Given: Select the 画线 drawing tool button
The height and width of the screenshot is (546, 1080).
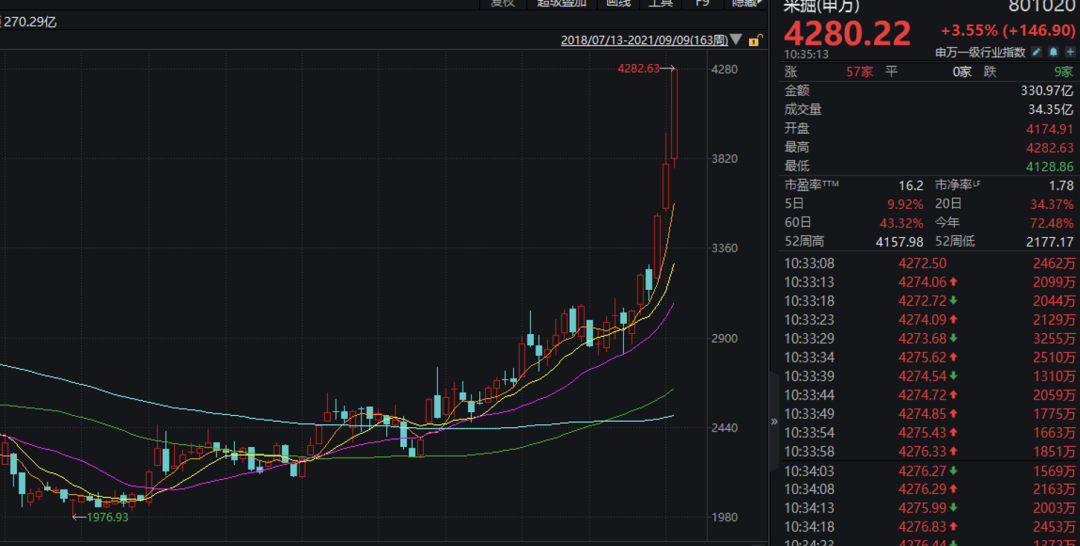Looking at the screenshot, I should coord(618,4).
